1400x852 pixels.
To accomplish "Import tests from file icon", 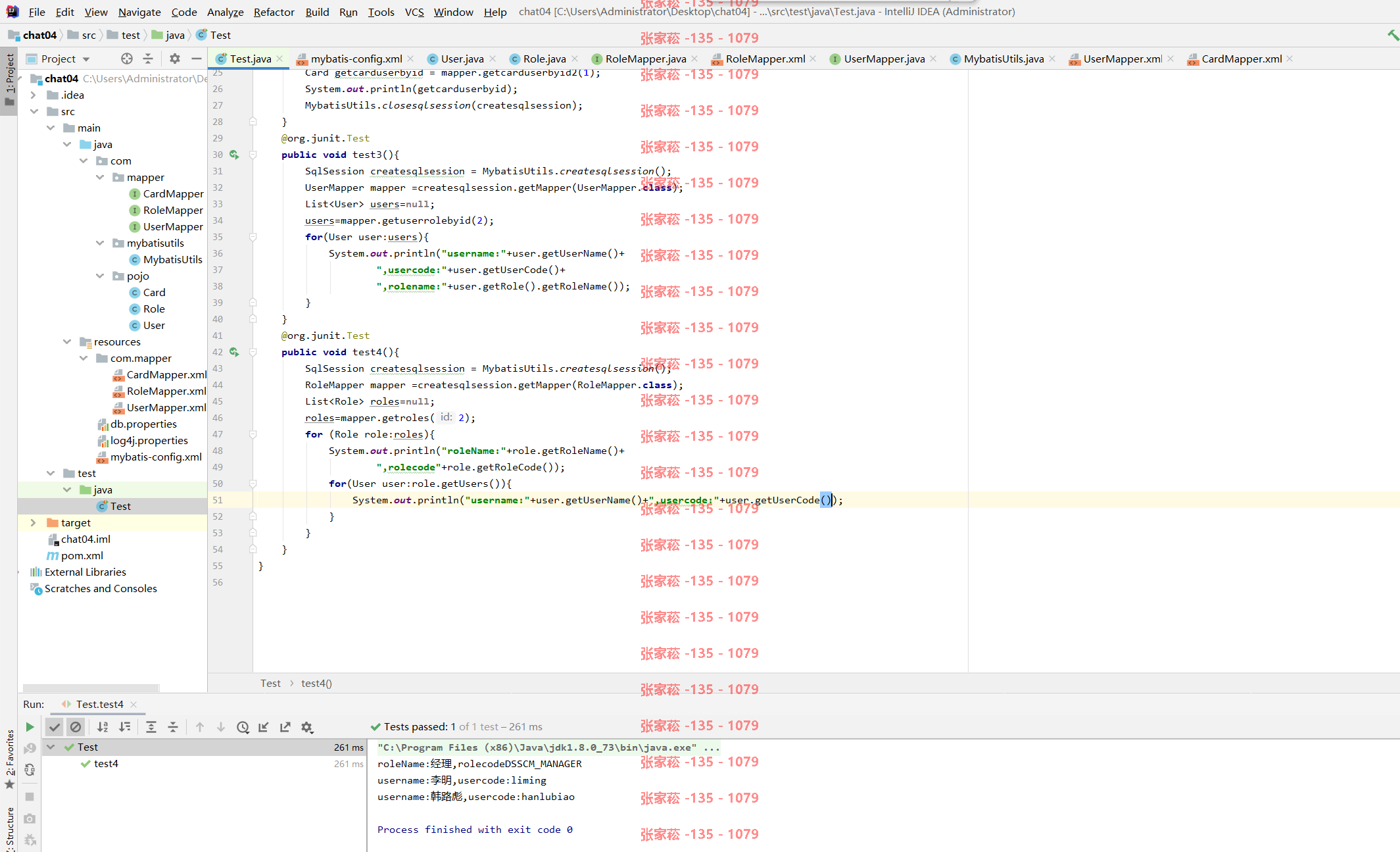I will coord(264,727).
